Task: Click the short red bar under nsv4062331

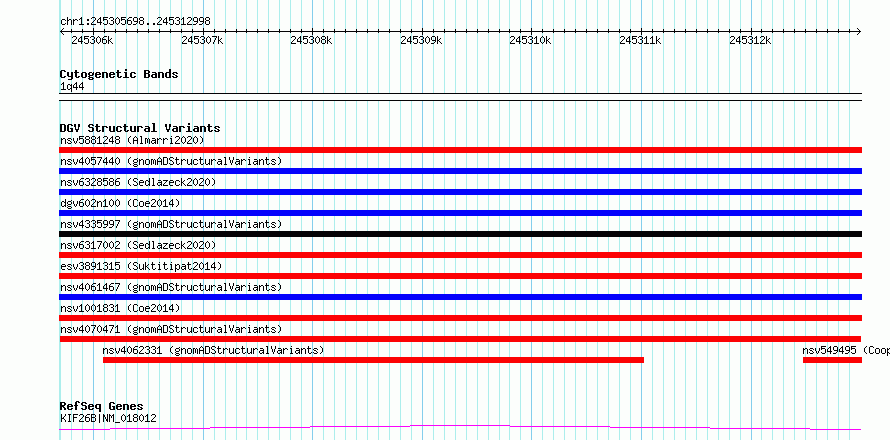Action: [x=373, y=360]
